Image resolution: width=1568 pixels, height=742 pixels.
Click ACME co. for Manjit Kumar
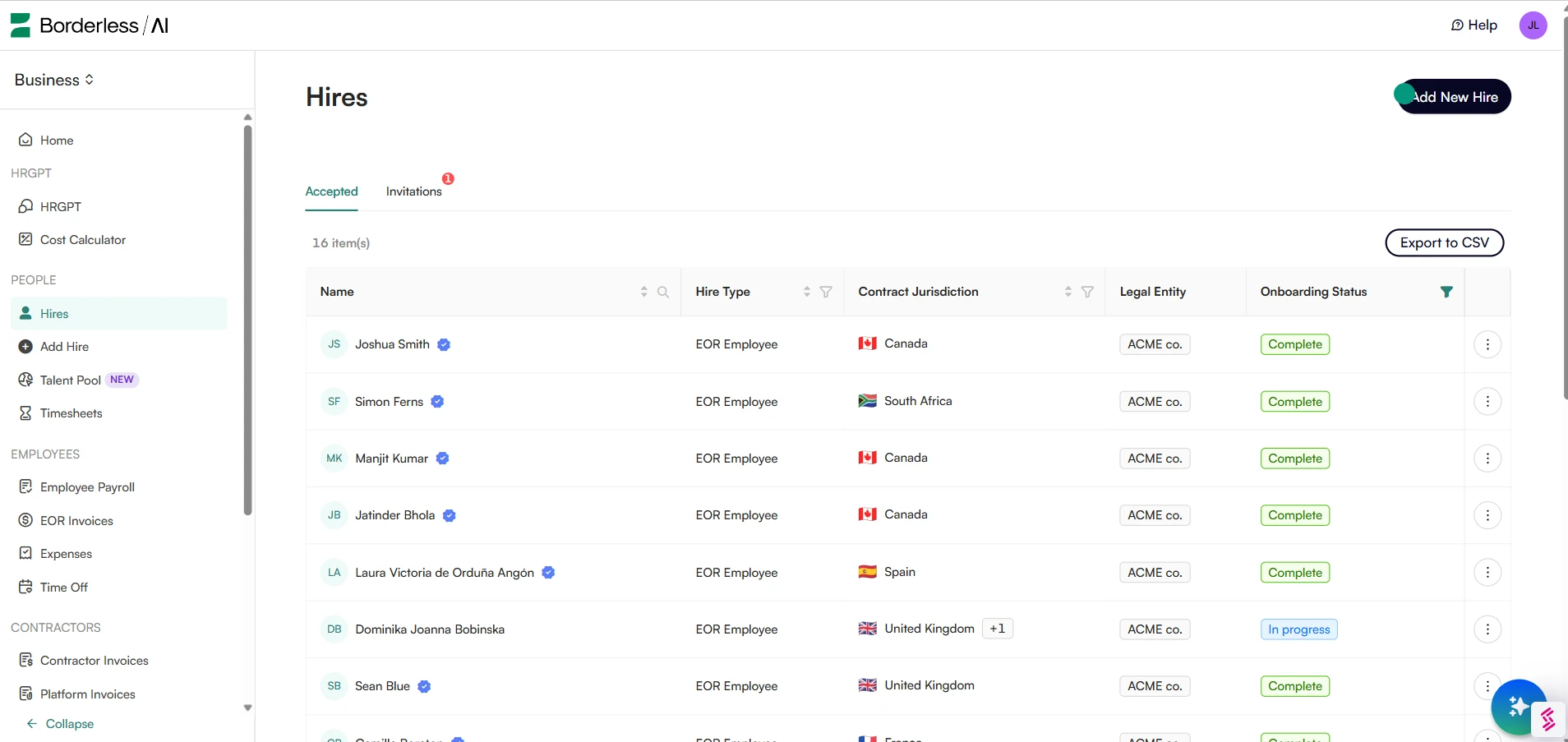click(x=1155, y=459)
